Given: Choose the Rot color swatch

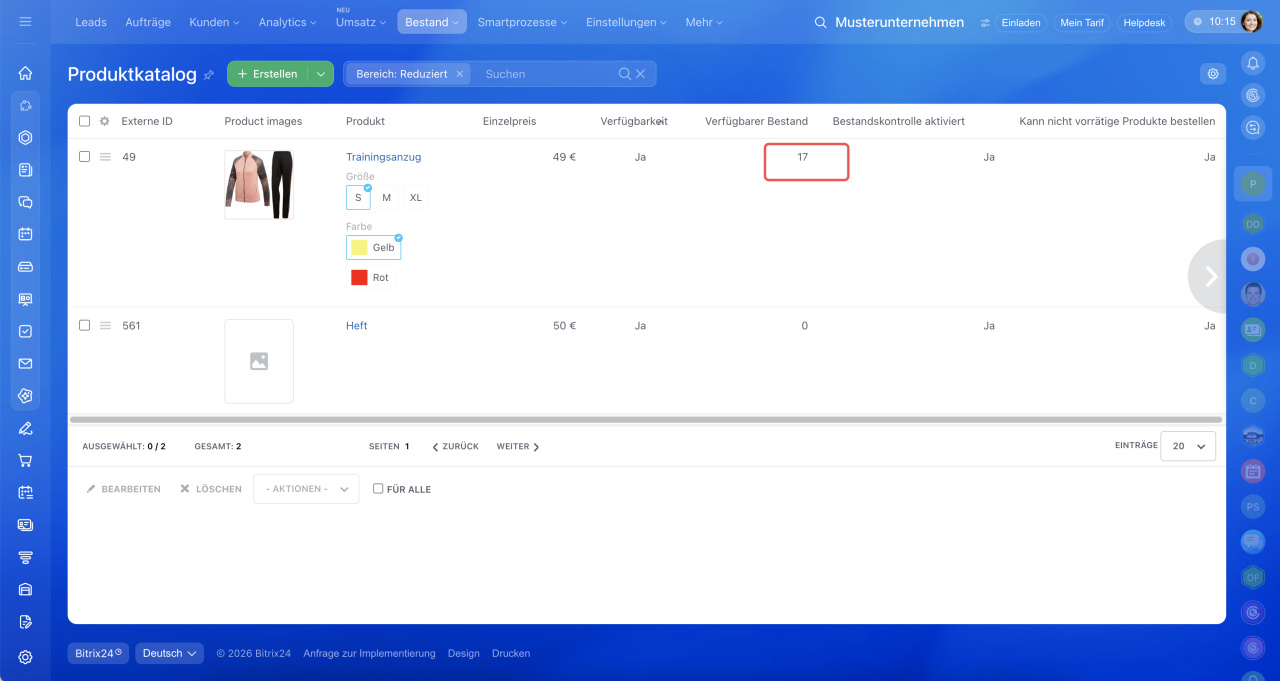Looking at the screenshot, I should (370, 278).
